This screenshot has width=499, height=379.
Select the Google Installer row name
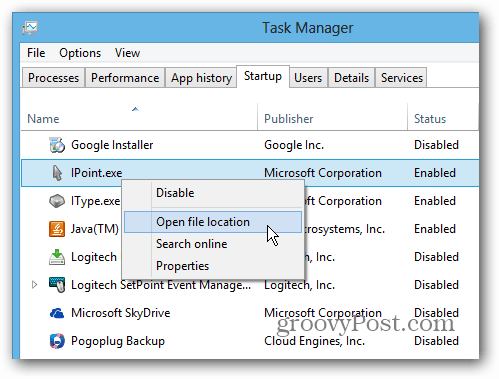[112, 145]
